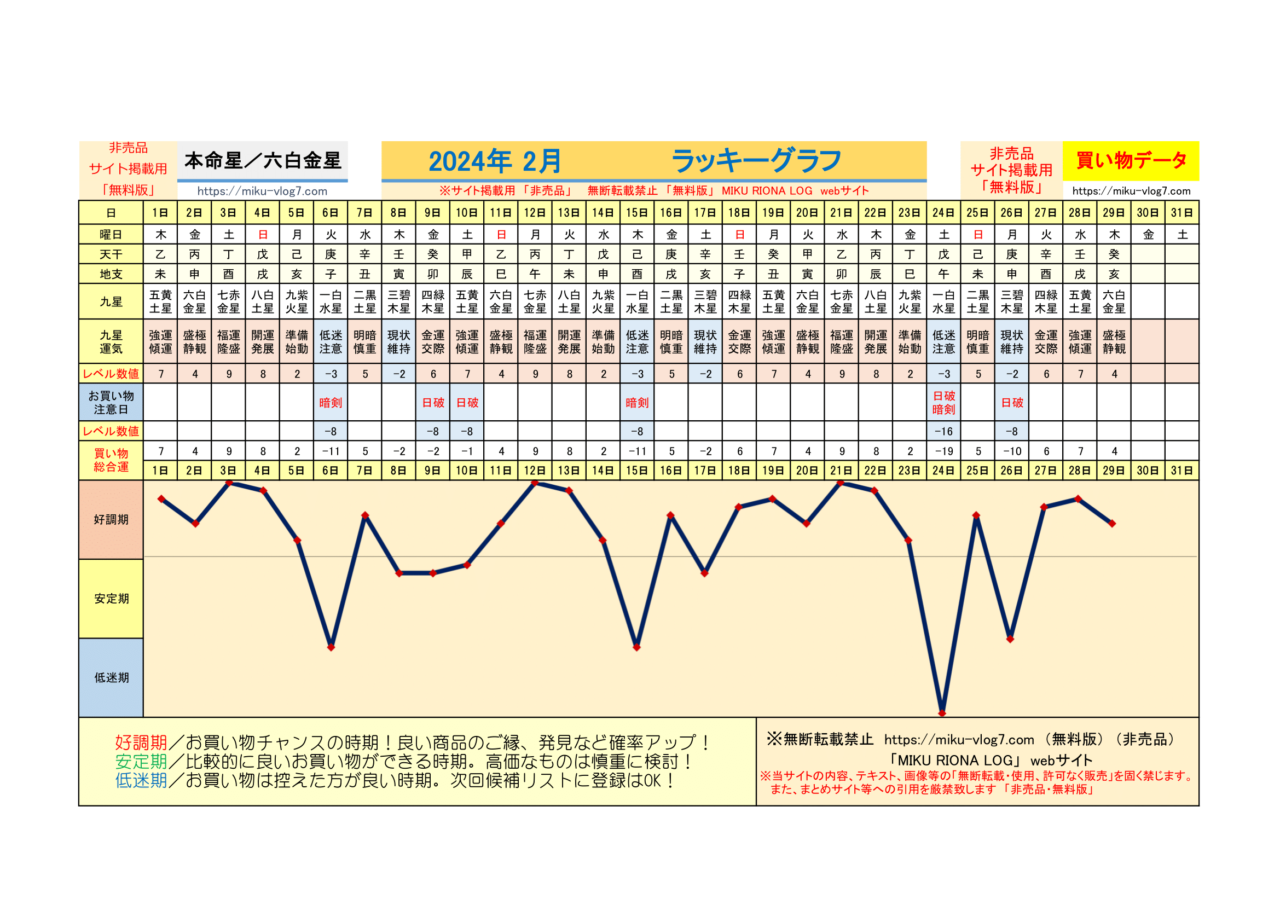Click the -16 level value cell
1280x905 pixels.
[943, 431]
